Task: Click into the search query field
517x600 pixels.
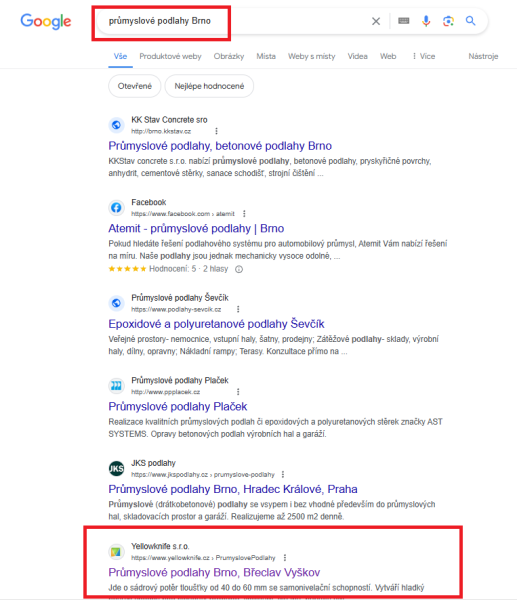Action: 233,21
